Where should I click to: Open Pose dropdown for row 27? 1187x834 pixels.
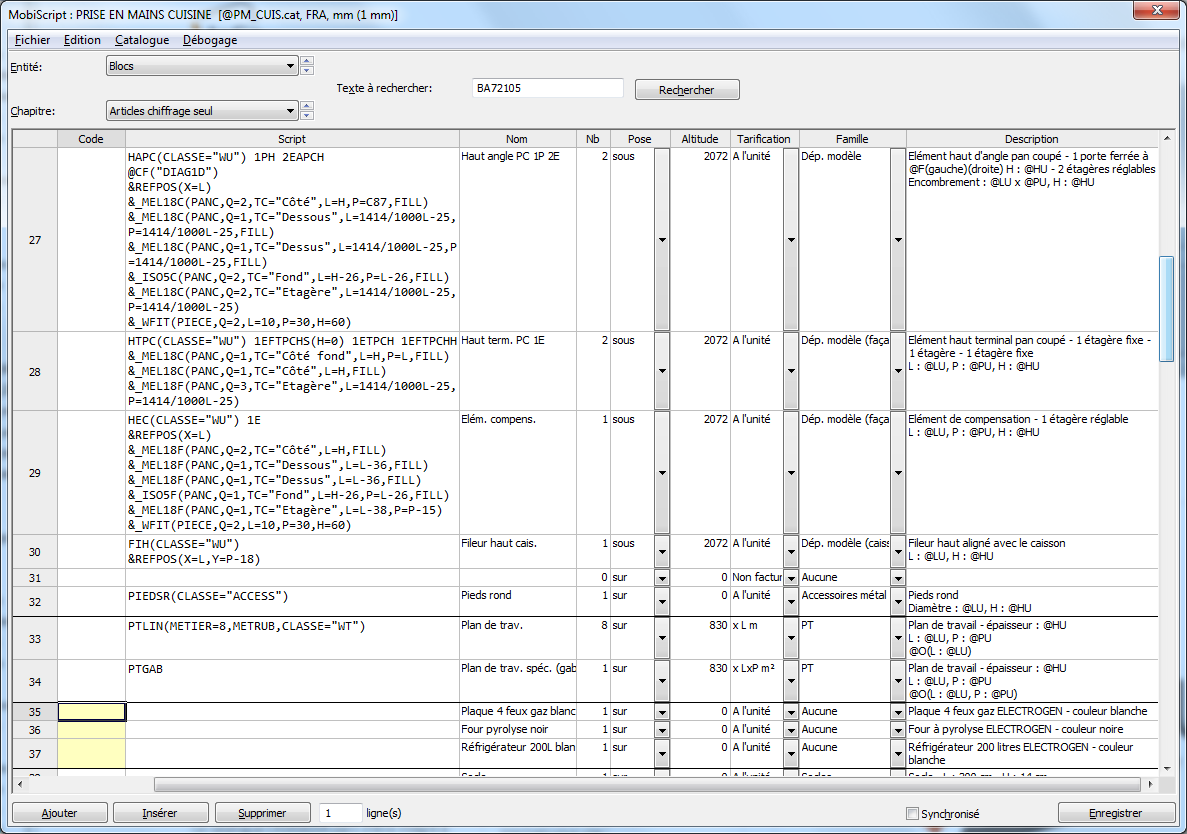point(662,240)
